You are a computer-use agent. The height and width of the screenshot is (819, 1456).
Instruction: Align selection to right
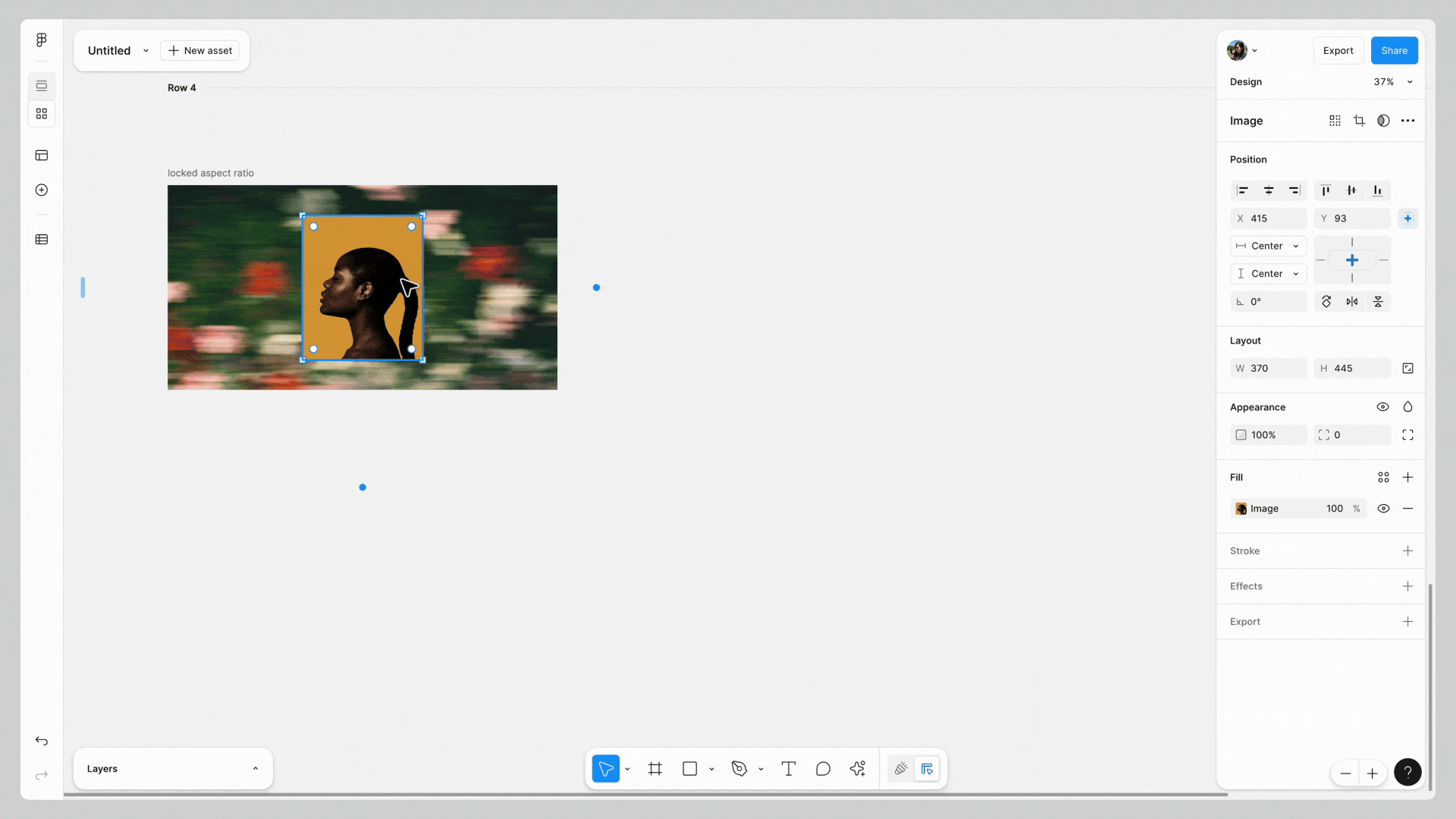[1294, 190]
